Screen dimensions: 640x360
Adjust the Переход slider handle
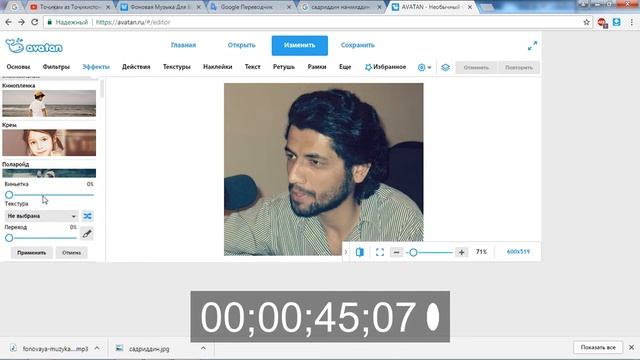tap(9, 238)
